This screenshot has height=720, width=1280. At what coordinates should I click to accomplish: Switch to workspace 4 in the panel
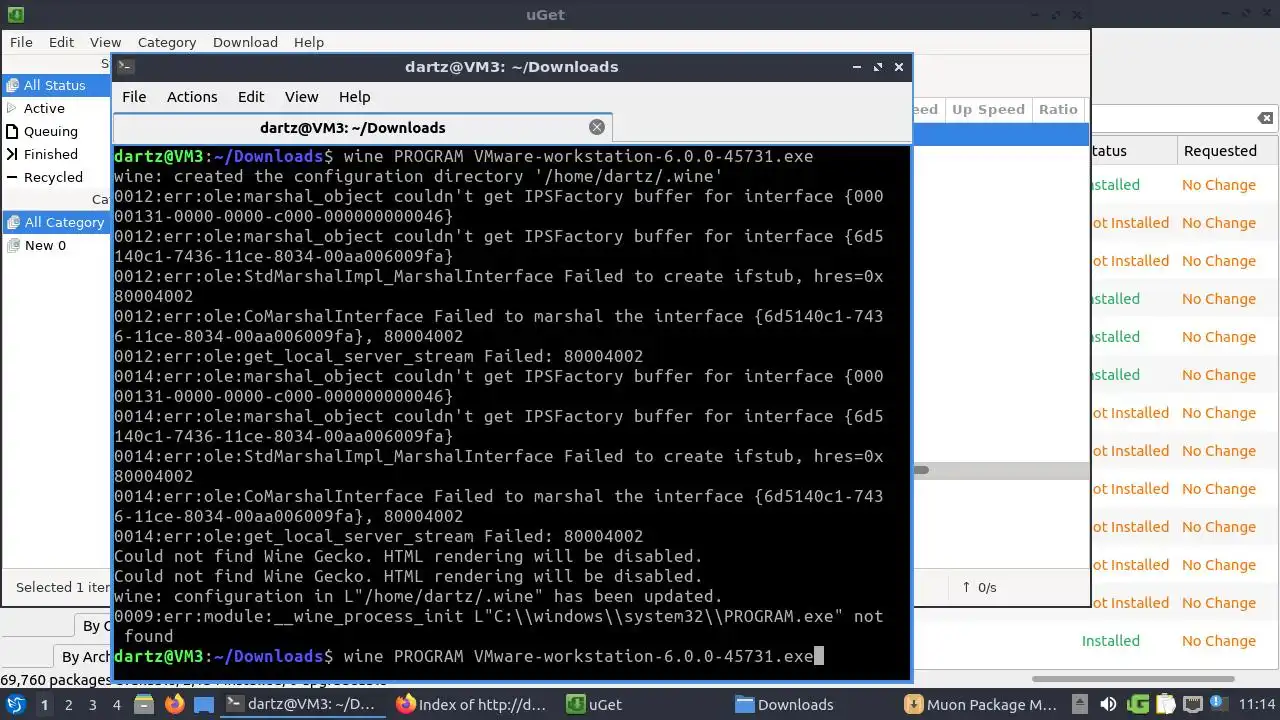pos(116,704)
